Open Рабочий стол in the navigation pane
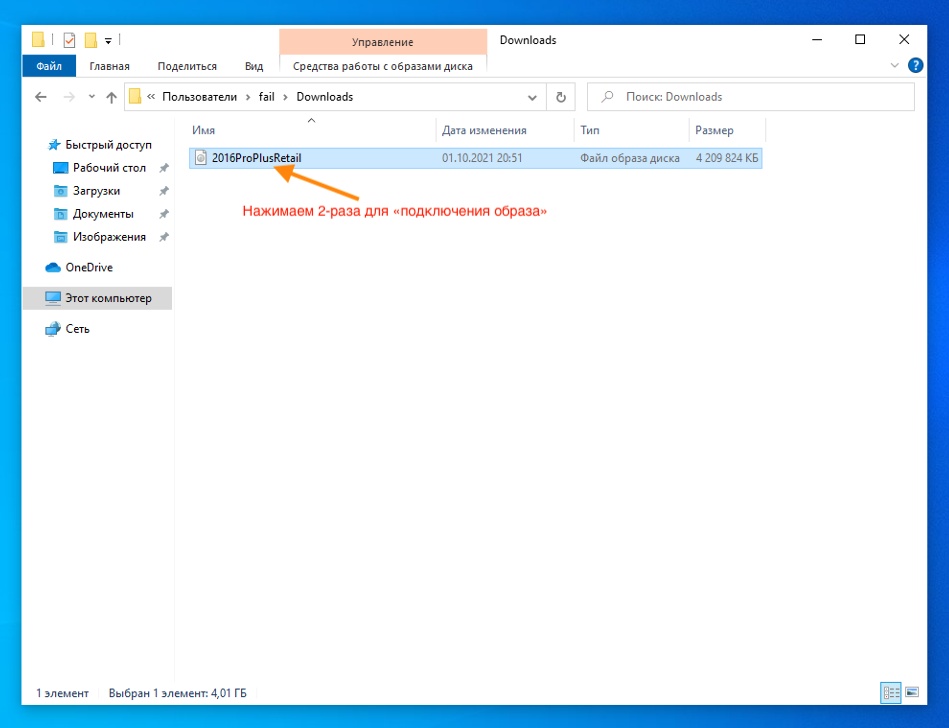The image size is (949, 728). [x=109, y=168]
